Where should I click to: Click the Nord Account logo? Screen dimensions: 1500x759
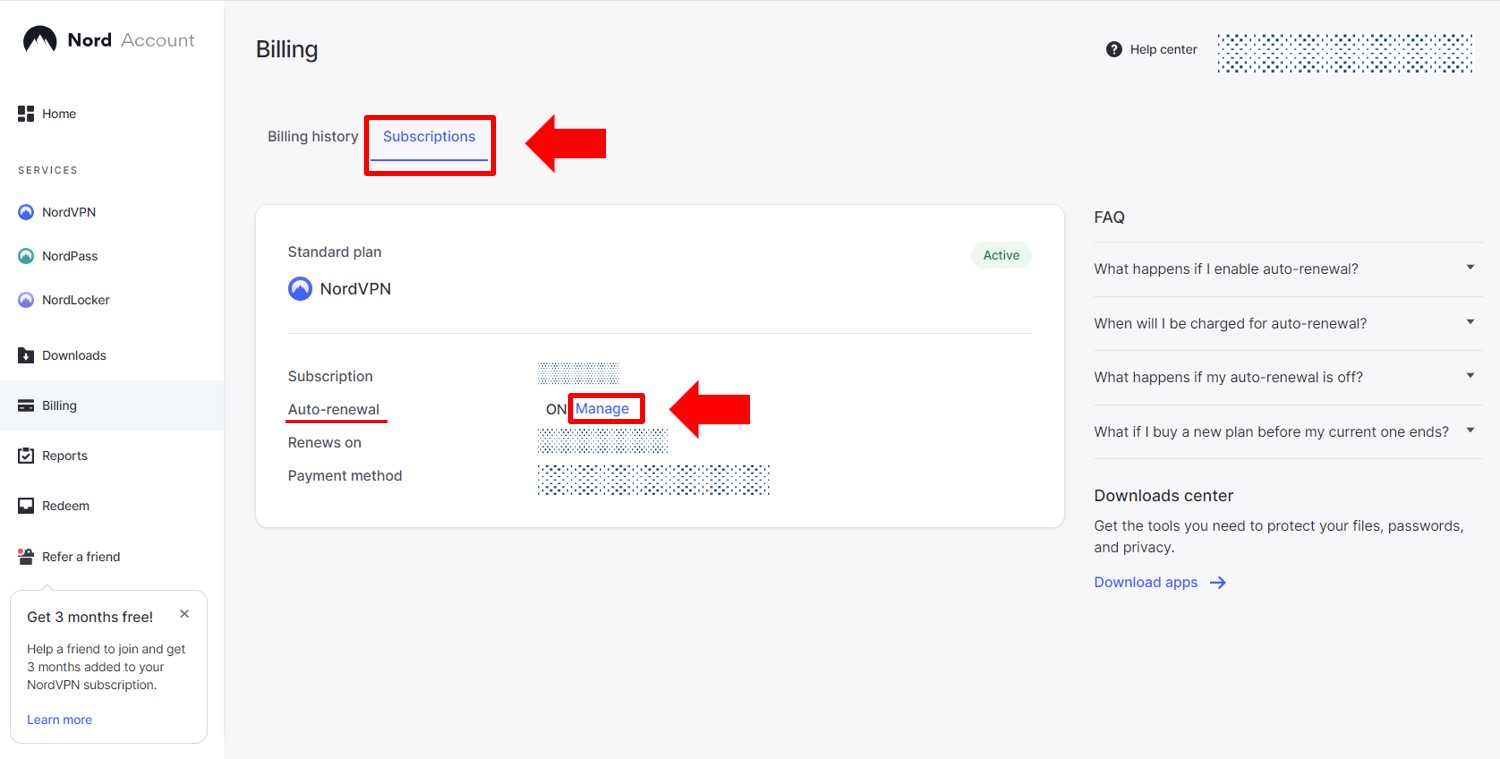coord(107,39)
